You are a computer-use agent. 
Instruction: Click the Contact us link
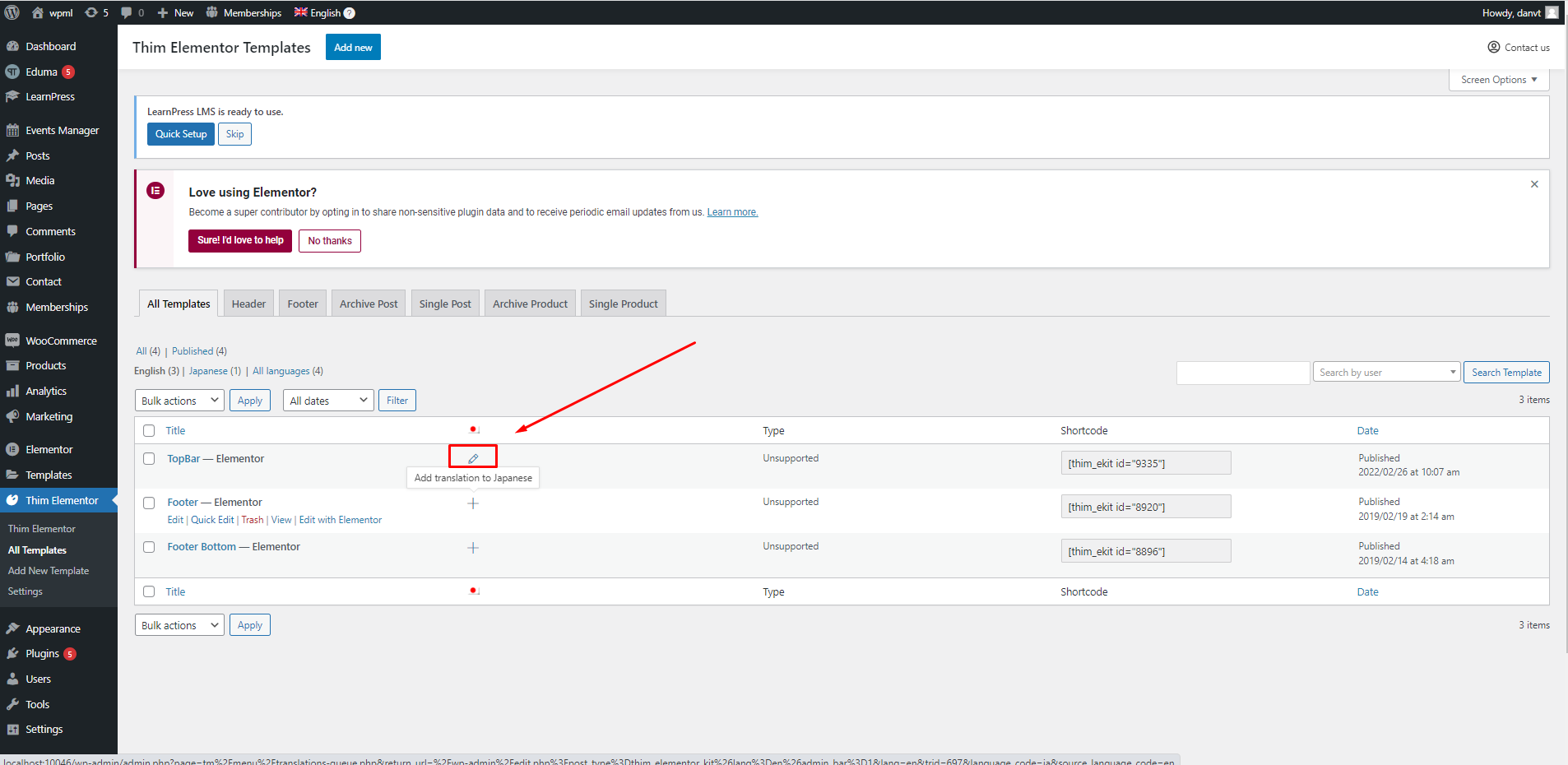pyautogui.click(x=1519, y=47)
